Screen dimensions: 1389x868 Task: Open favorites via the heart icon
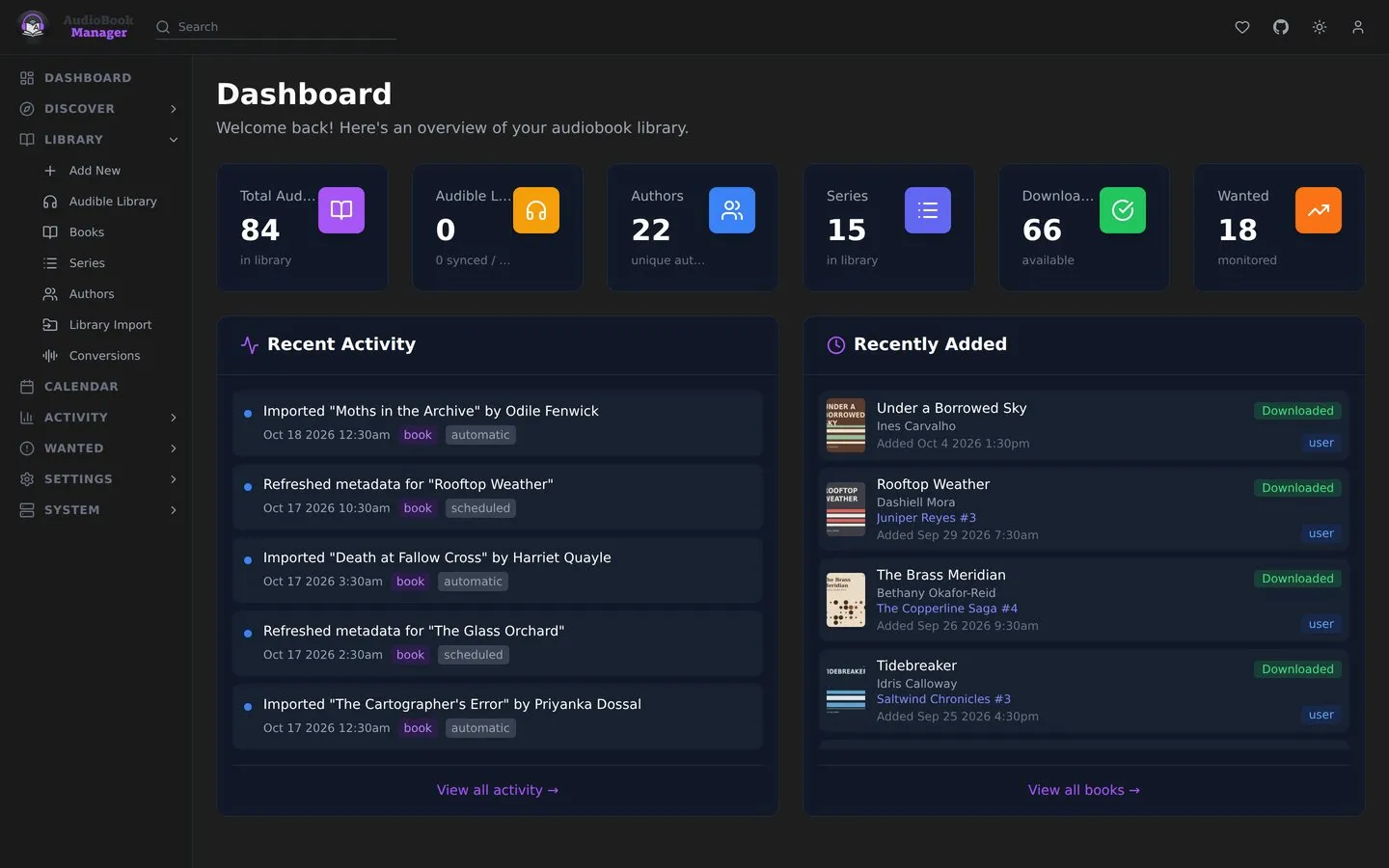[x=1242, y=27]
